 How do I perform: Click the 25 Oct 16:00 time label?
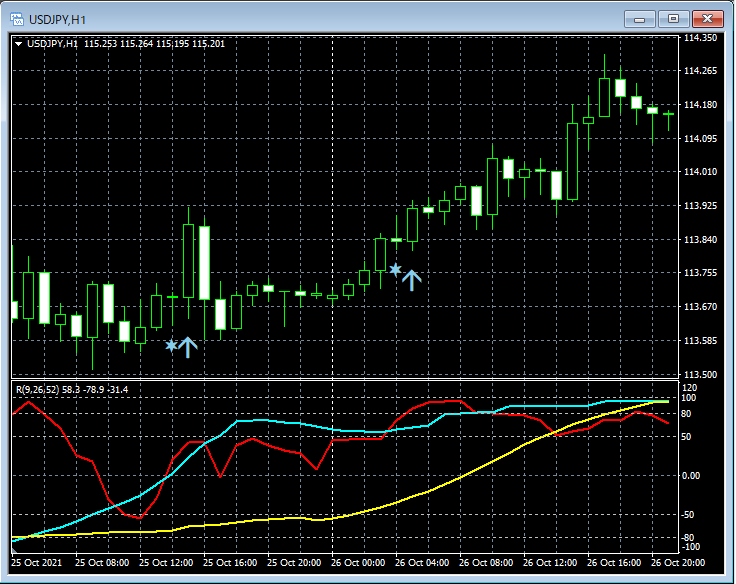pyautogui.click(x=230, y=562)
